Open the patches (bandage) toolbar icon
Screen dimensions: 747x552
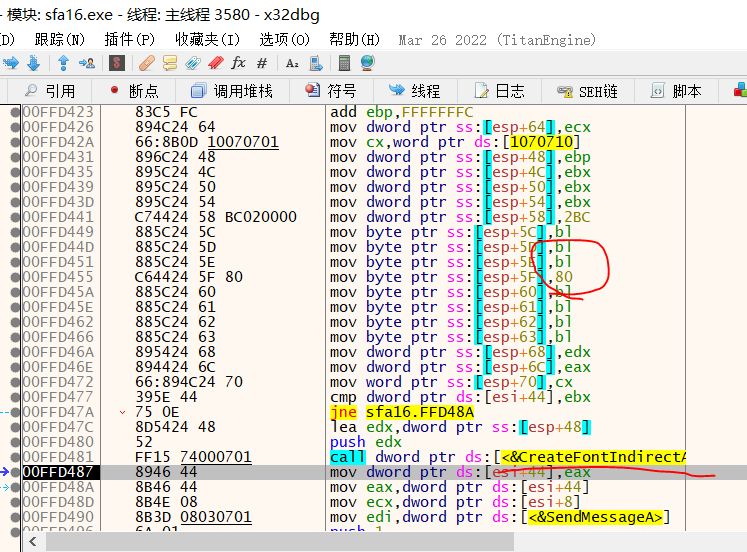click(x=147, y=63)
